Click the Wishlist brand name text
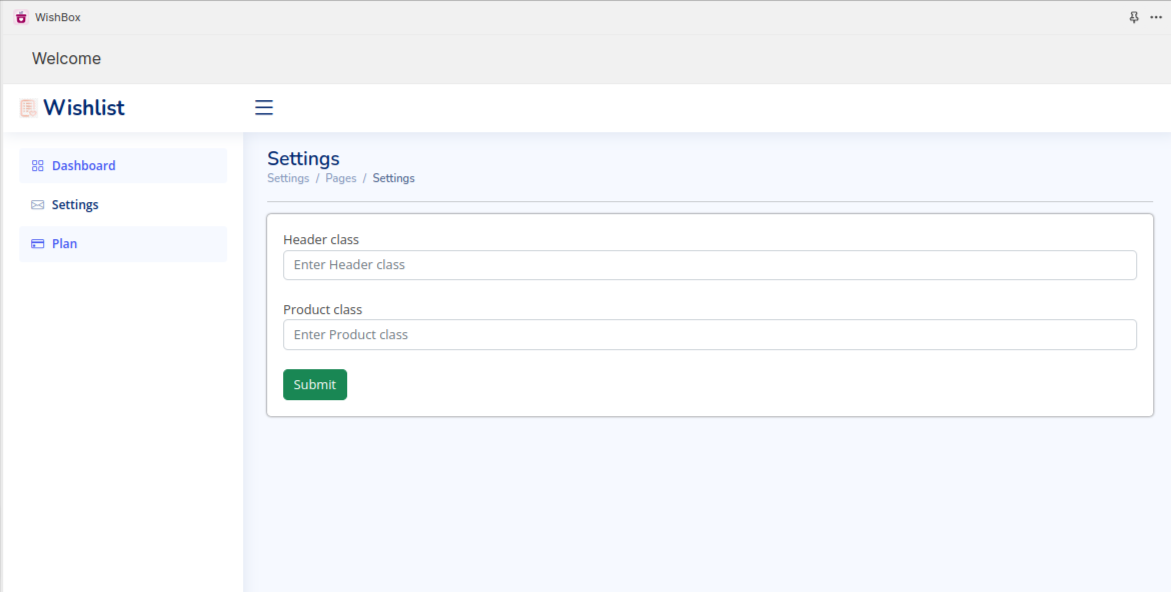Image resolution: width=1171 pixels, height=592 pixels. [84, 108]
